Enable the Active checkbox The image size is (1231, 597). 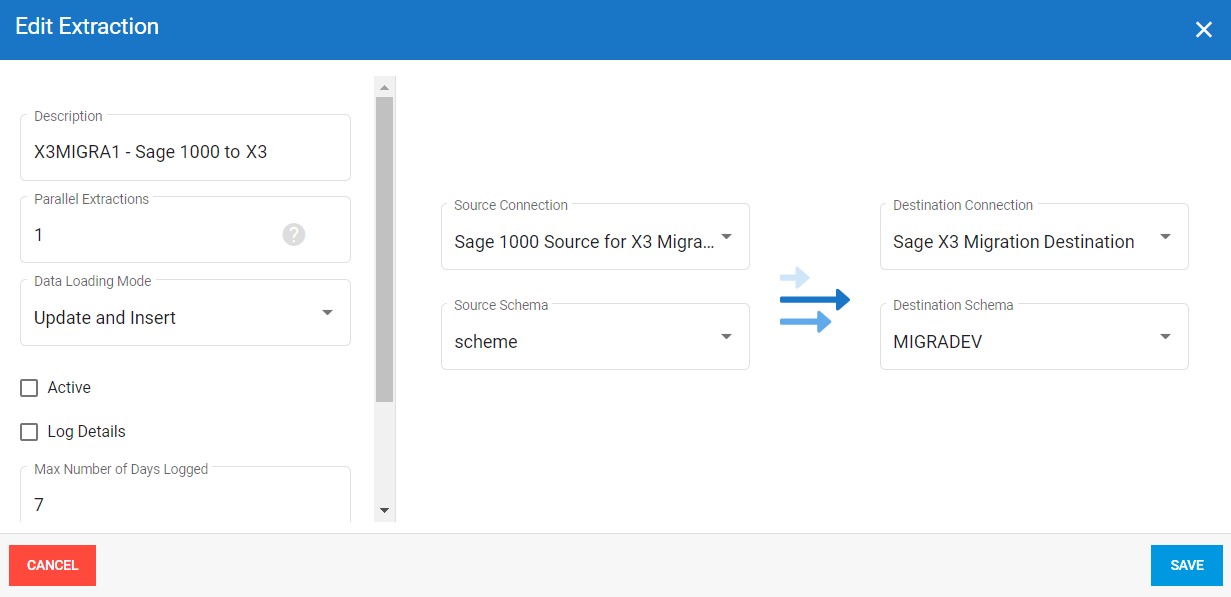29,388
